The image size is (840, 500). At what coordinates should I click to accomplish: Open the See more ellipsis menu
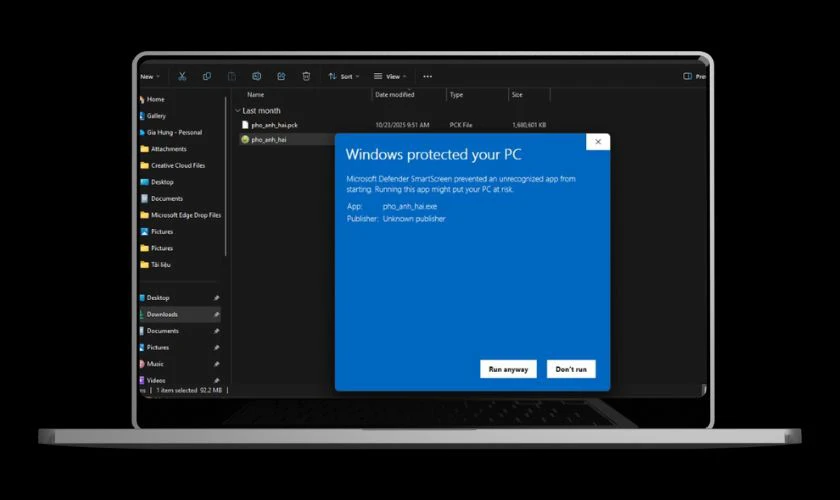point(427,76)
